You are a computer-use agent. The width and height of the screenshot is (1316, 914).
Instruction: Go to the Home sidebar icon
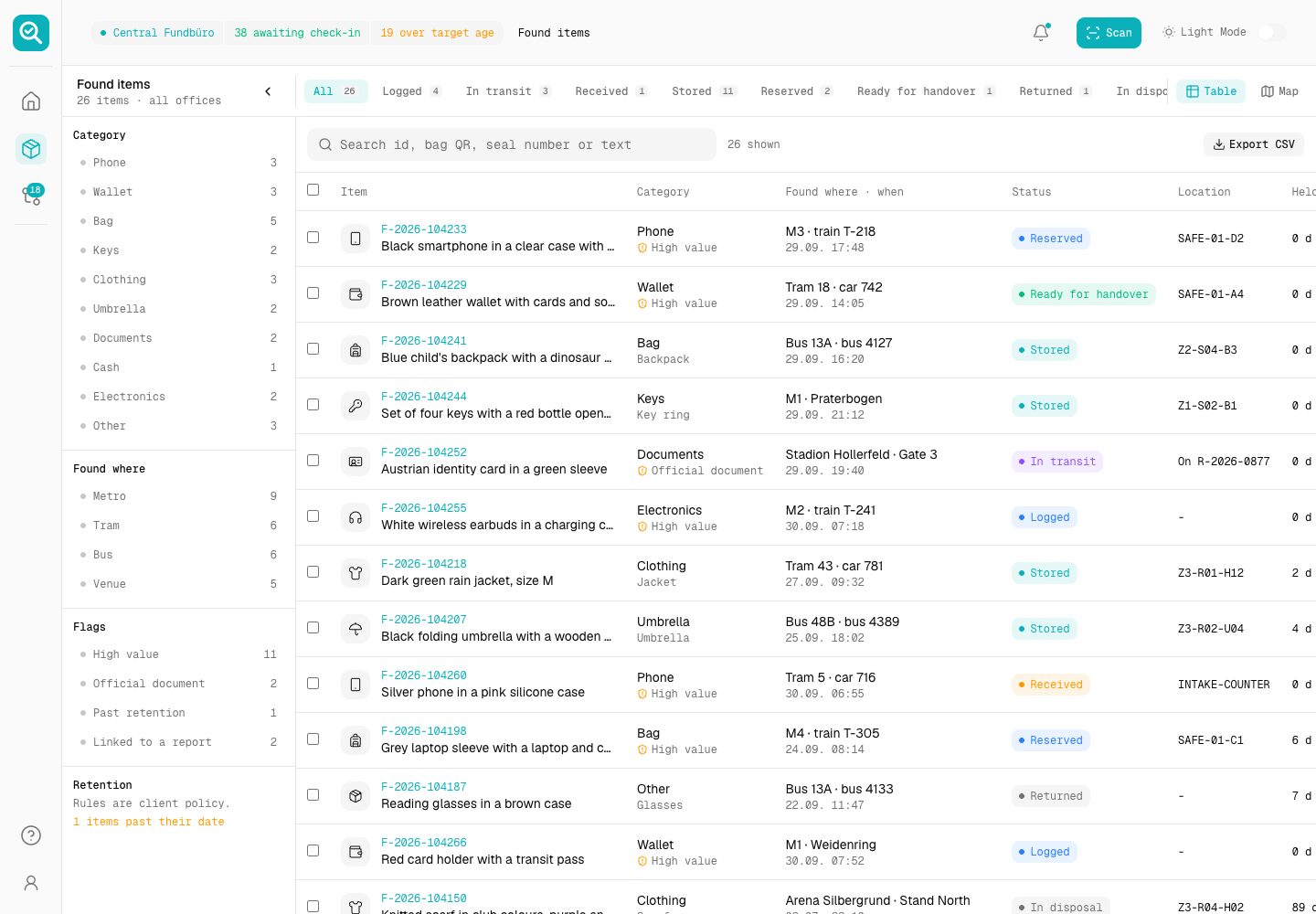pos(31,101)
